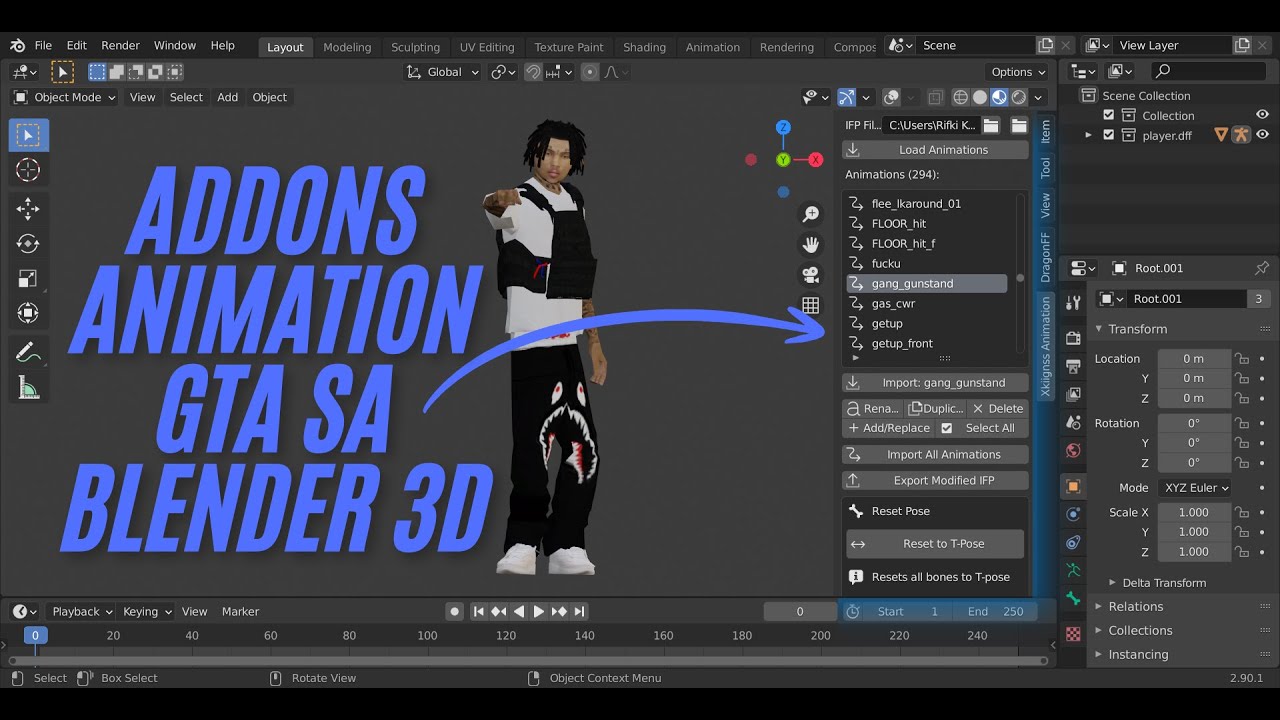Viewport: 1280px width, 720px height.
Task: Select the Transform tool
Action: 28,313
